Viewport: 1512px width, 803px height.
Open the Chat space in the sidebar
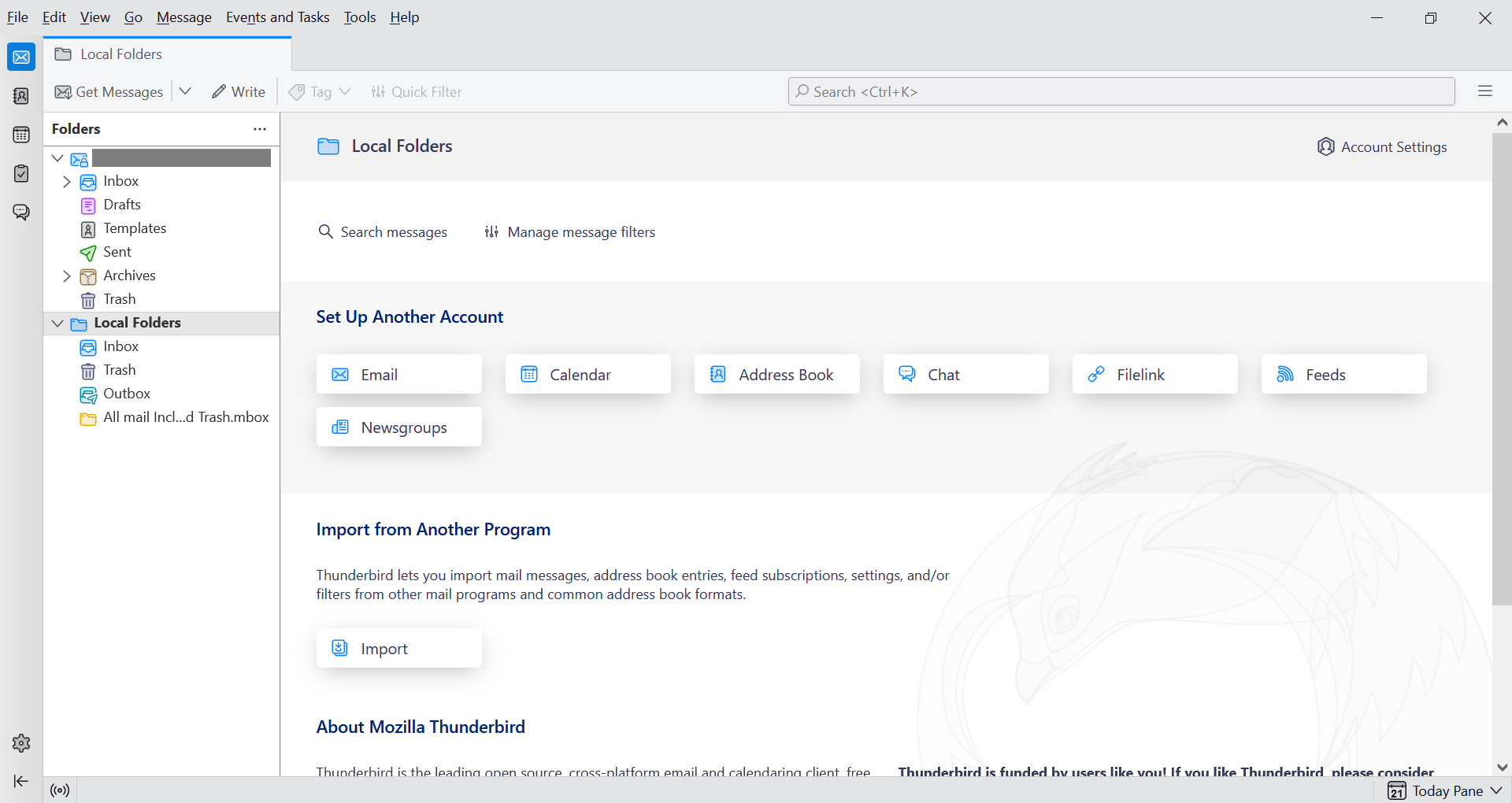[21, 212]
